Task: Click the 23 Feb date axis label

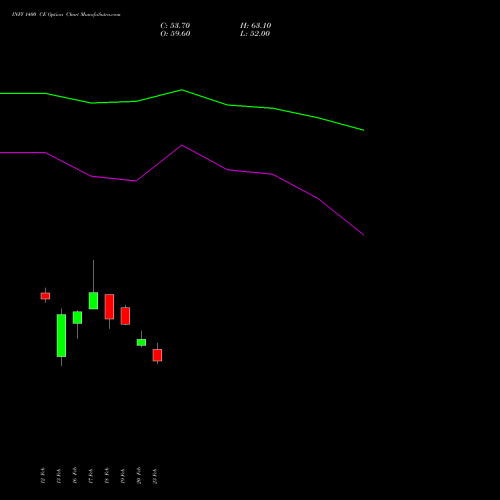Action: coord(154,476)
